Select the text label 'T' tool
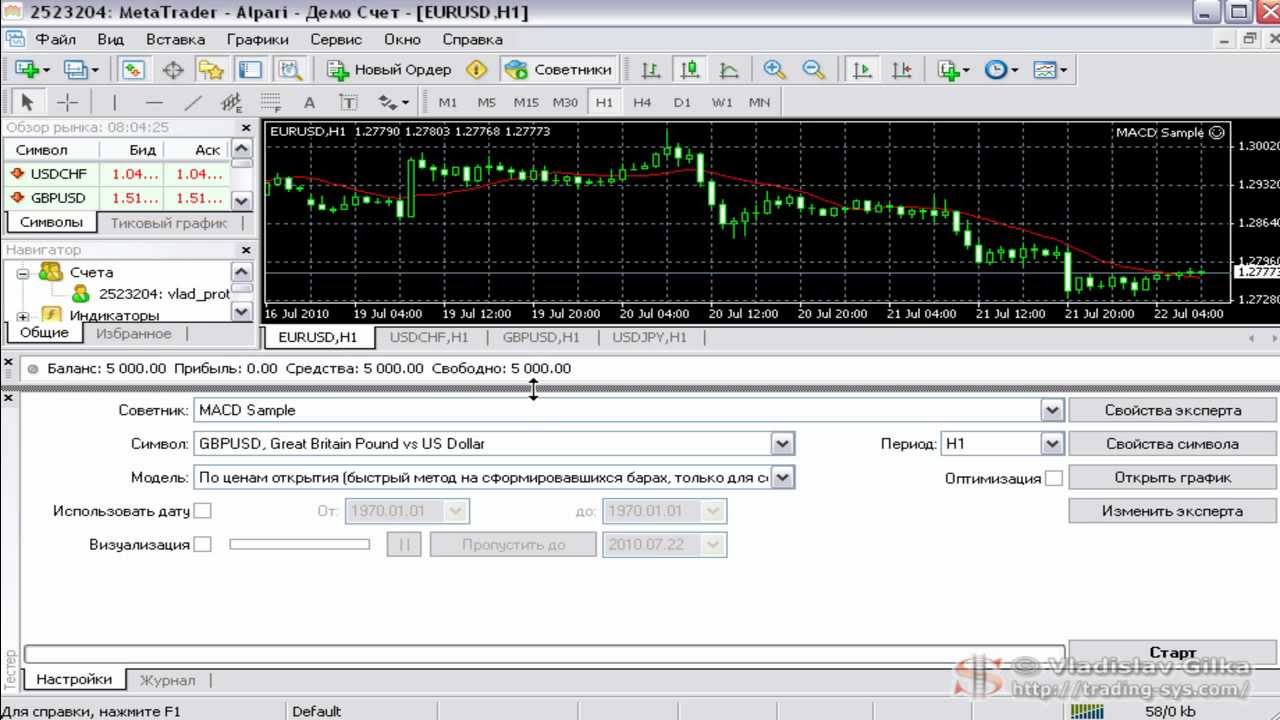 348,102
